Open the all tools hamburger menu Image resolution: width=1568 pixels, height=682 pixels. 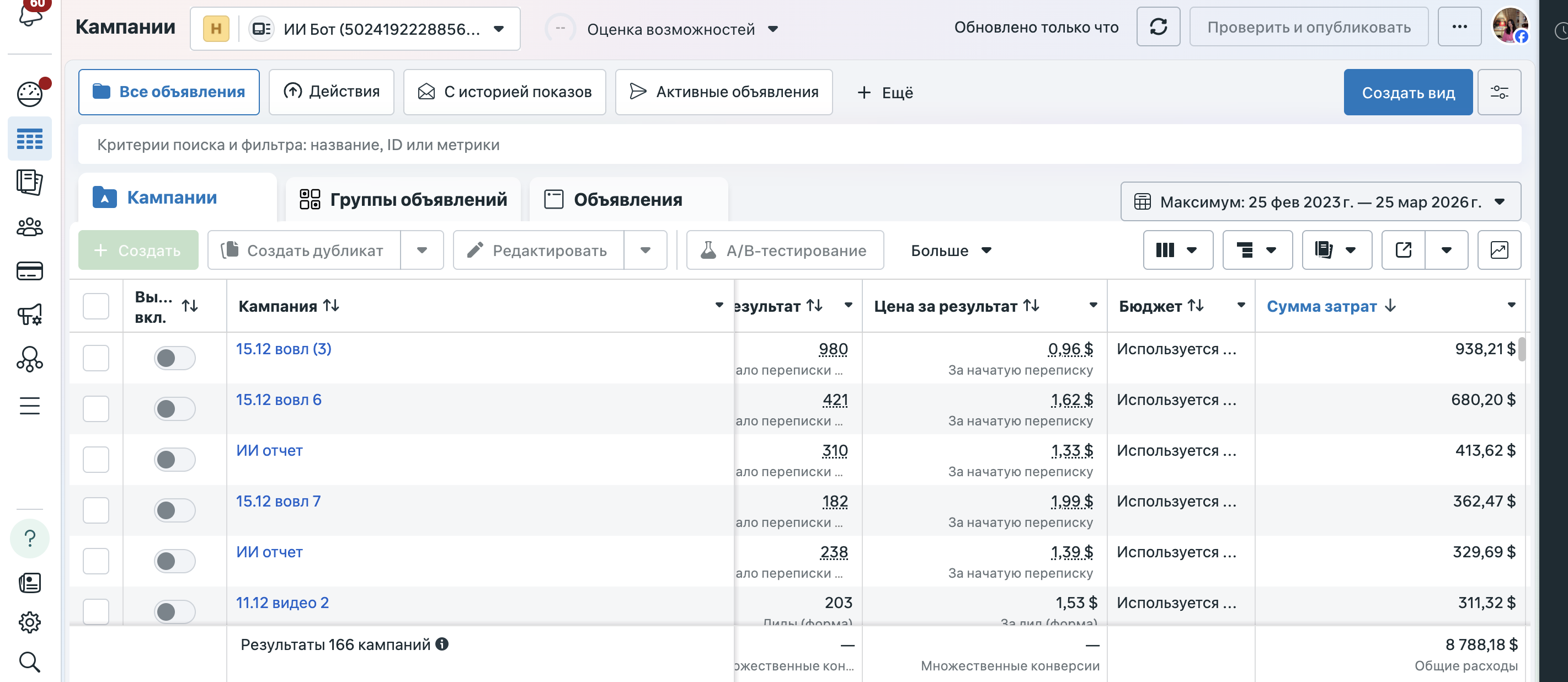click(x=30, y=406)
